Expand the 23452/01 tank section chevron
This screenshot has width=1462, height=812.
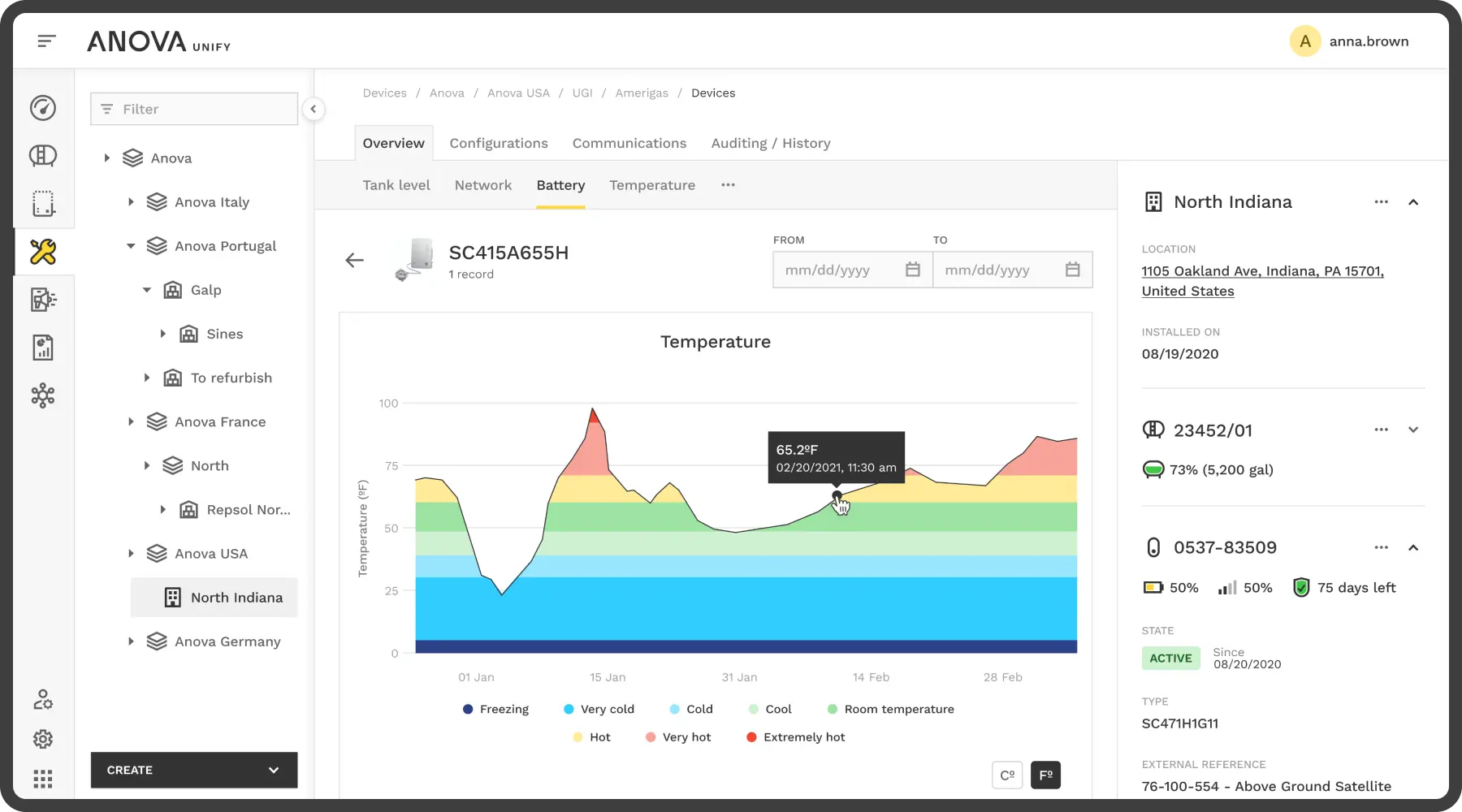click(x=1413, y=430)
